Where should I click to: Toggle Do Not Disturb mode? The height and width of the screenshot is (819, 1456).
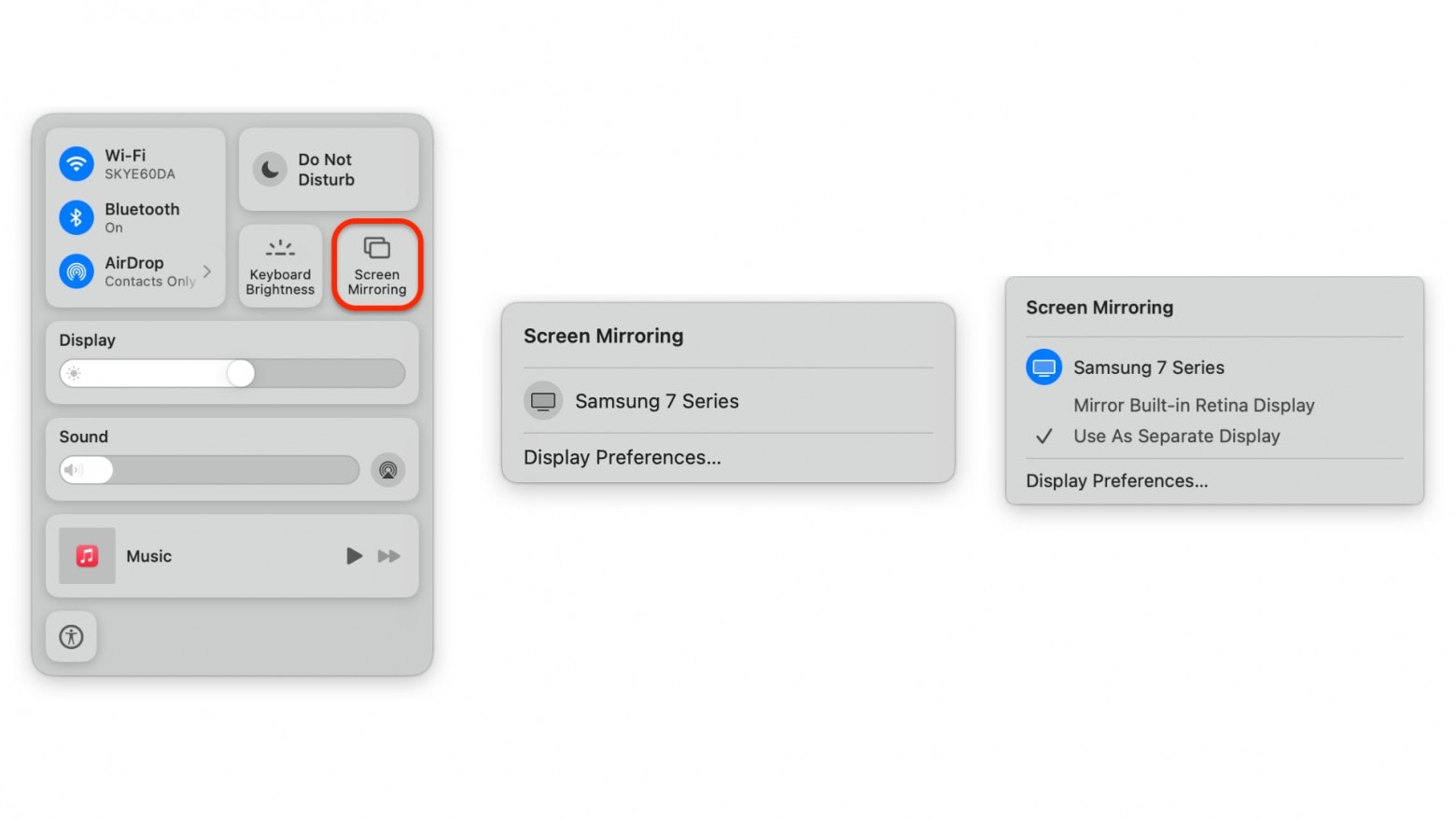click(x=270, y=170)
